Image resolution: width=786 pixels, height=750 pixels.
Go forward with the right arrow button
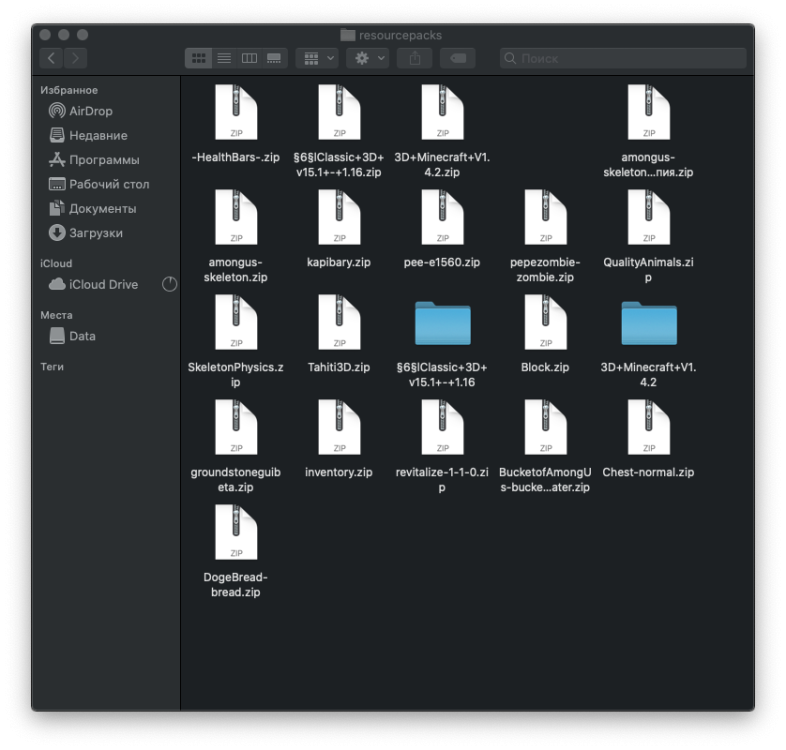(75, 58)
